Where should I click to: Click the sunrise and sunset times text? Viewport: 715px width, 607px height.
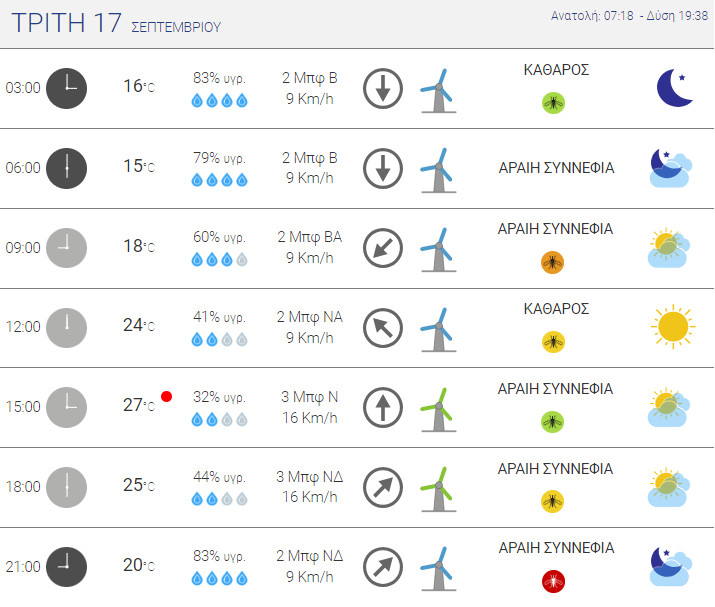[x=629, y=16]
